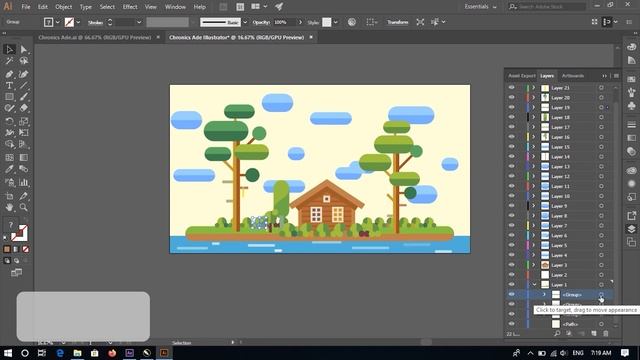Set fill to None in toolbox
Screen dimensions: 640x360
tap(26, 249)
